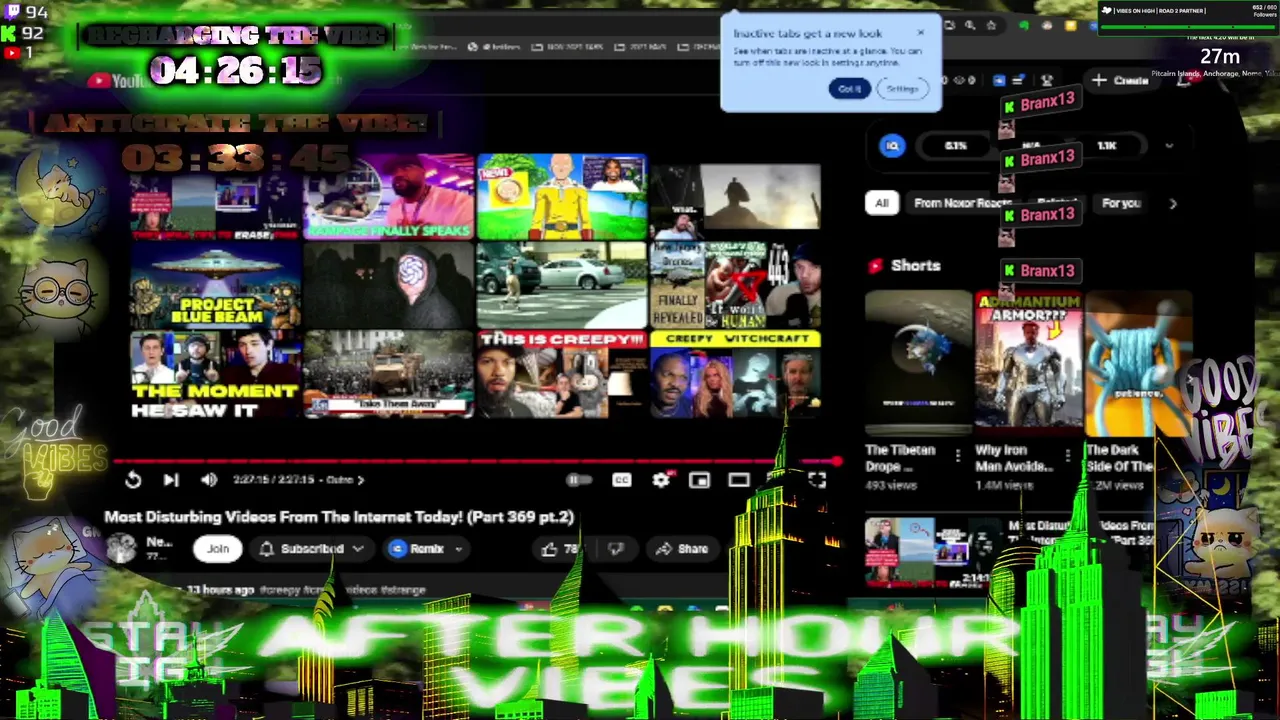Close the inactive tabs popup
The height and width of the screenshot is (720, 1280).
pos(921,33)
